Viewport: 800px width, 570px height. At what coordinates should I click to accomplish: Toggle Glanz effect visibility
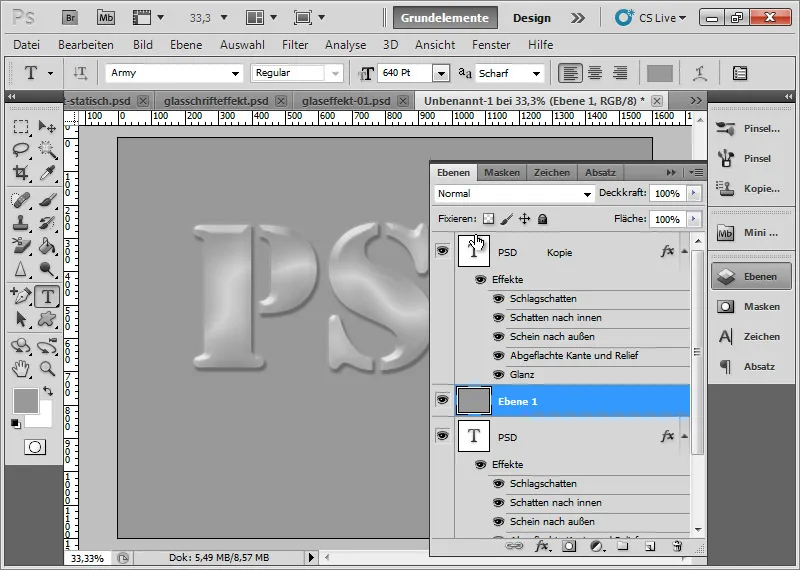click(498, 375)
